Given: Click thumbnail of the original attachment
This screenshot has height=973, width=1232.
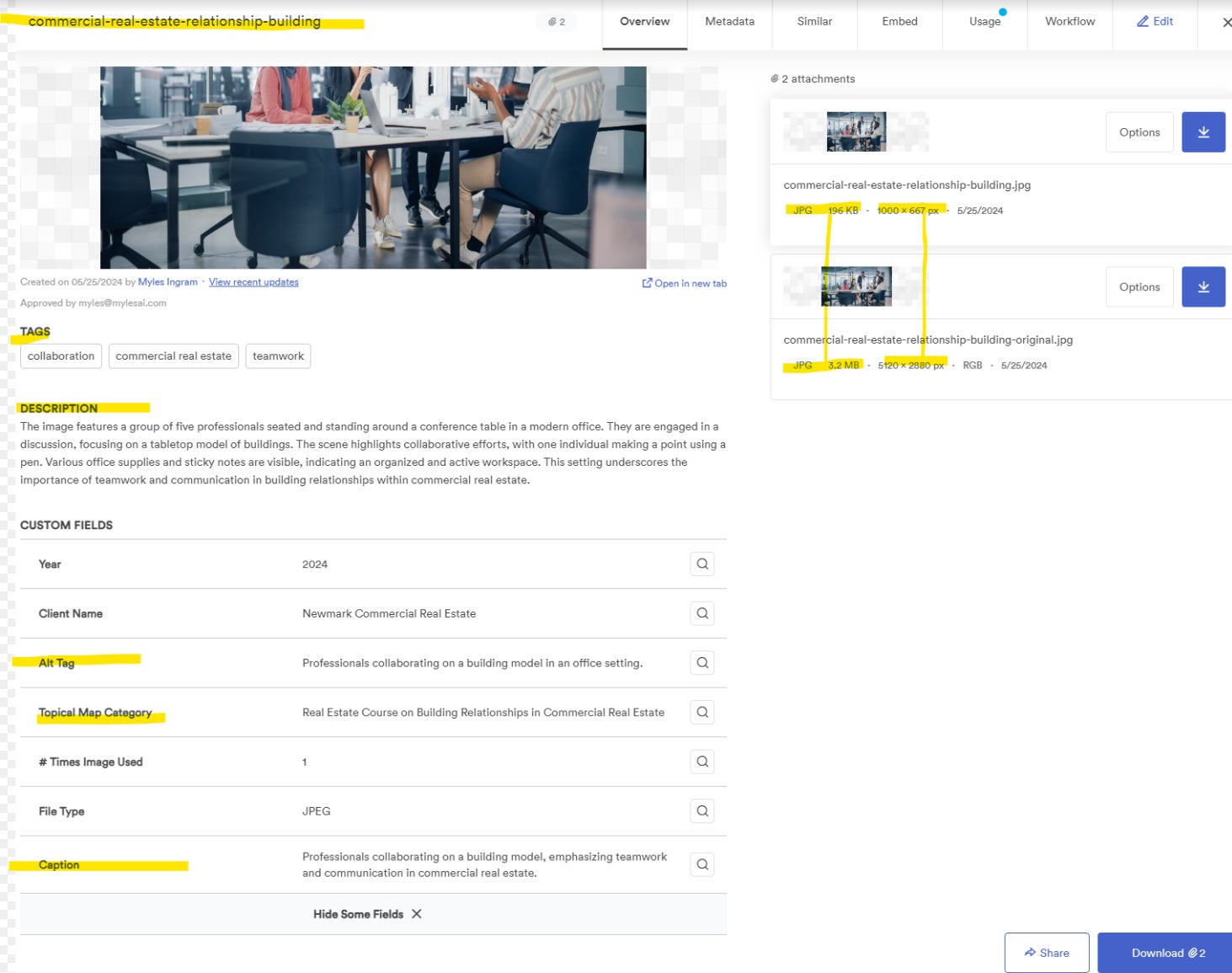Looking at the screenshot, I should pos(856,286).
